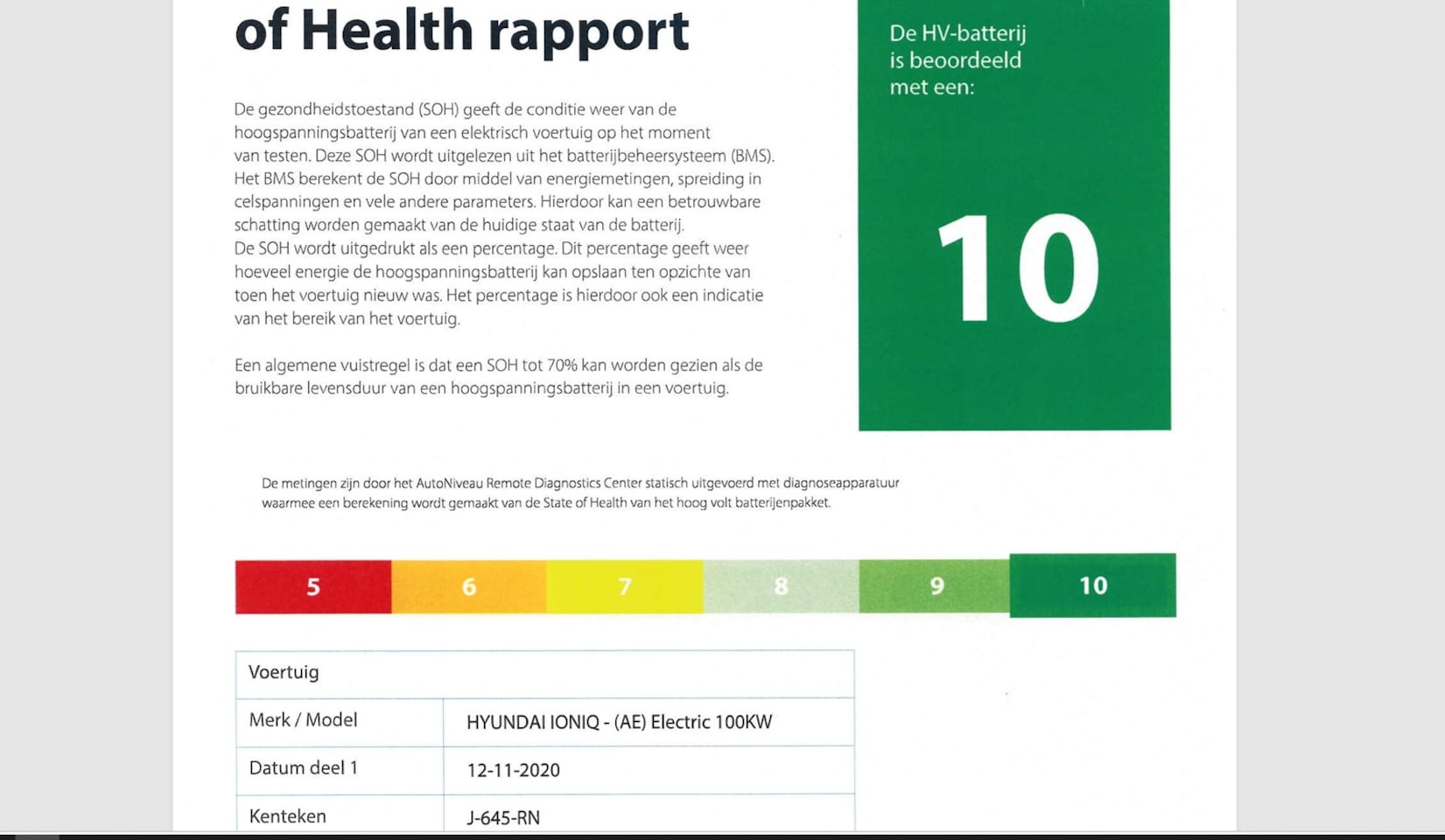
Task: Click the orange score 6 segment
Action: tap(468, 586)
